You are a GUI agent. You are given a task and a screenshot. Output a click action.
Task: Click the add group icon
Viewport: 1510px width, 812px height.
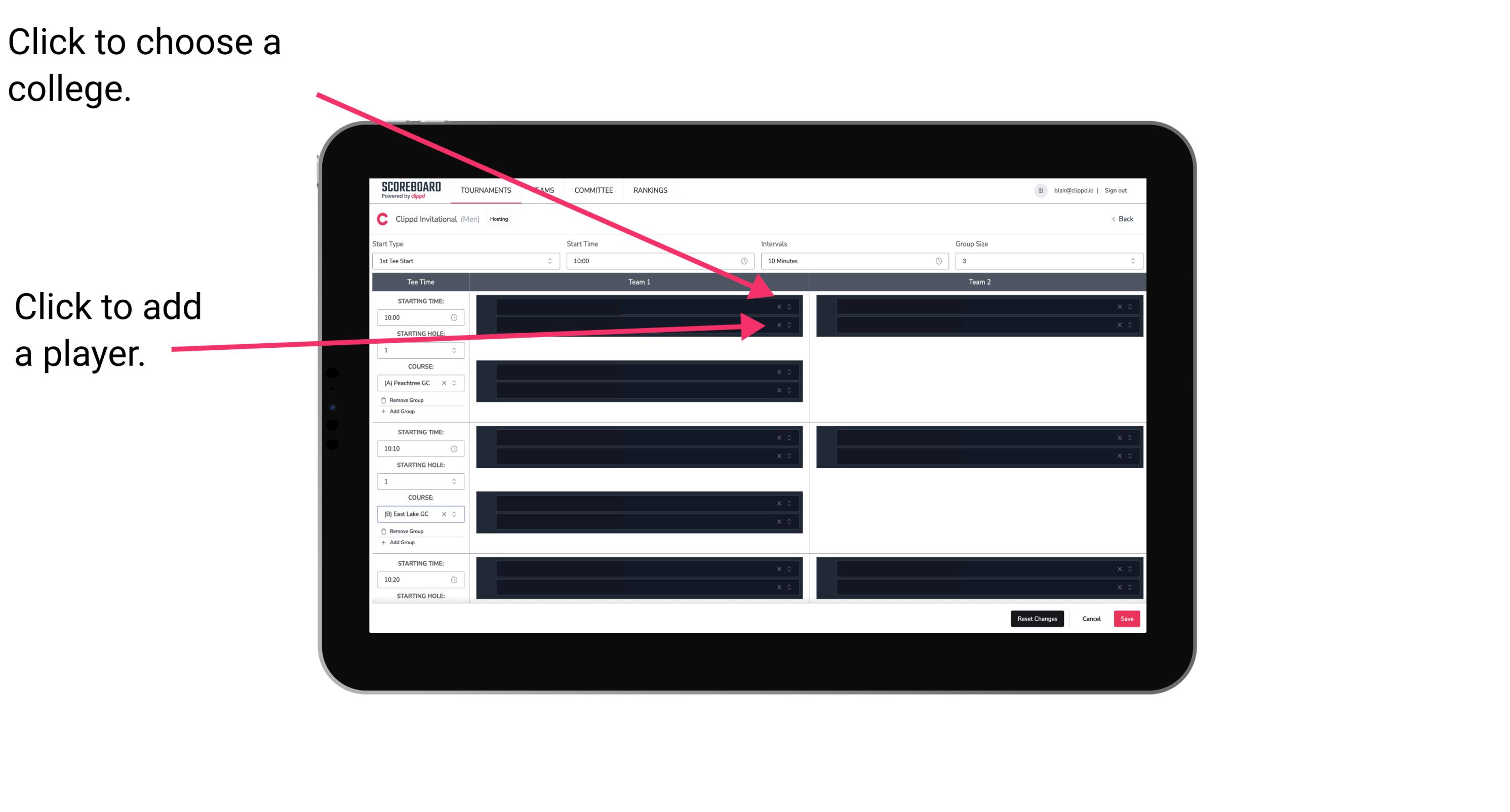pyautogui.click(x=382, y=411)
